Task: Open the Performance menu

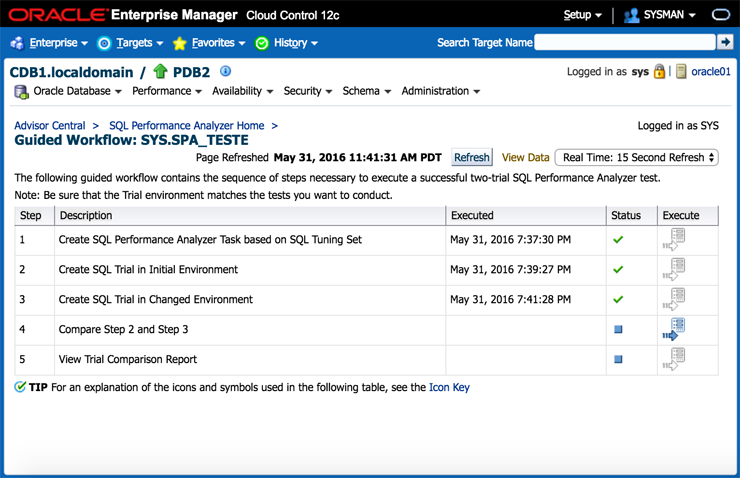Action: point(167,91)
